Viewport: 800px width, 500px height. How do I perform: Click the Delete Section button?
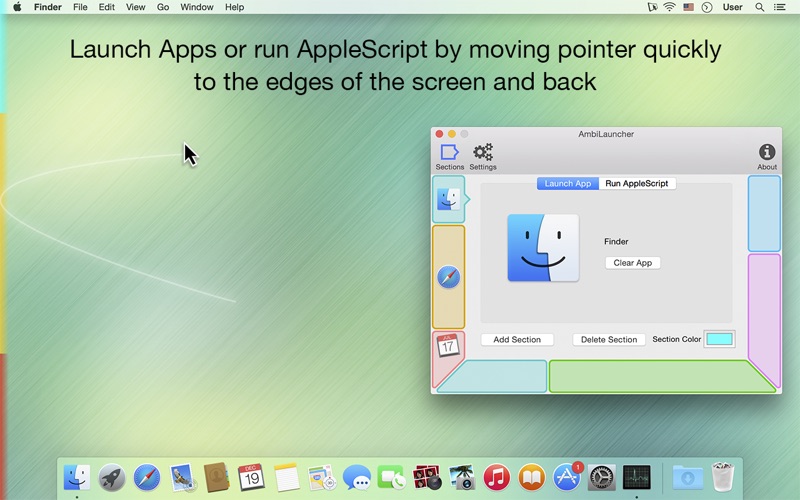609,340
